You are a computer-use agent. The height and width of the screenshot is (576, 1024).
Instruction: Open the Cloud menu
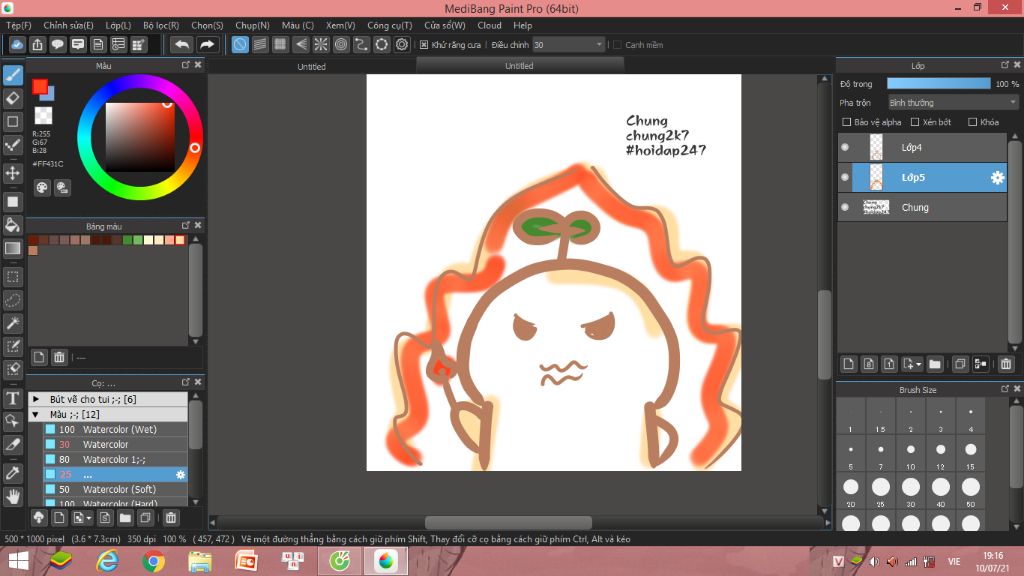(489, 25)
